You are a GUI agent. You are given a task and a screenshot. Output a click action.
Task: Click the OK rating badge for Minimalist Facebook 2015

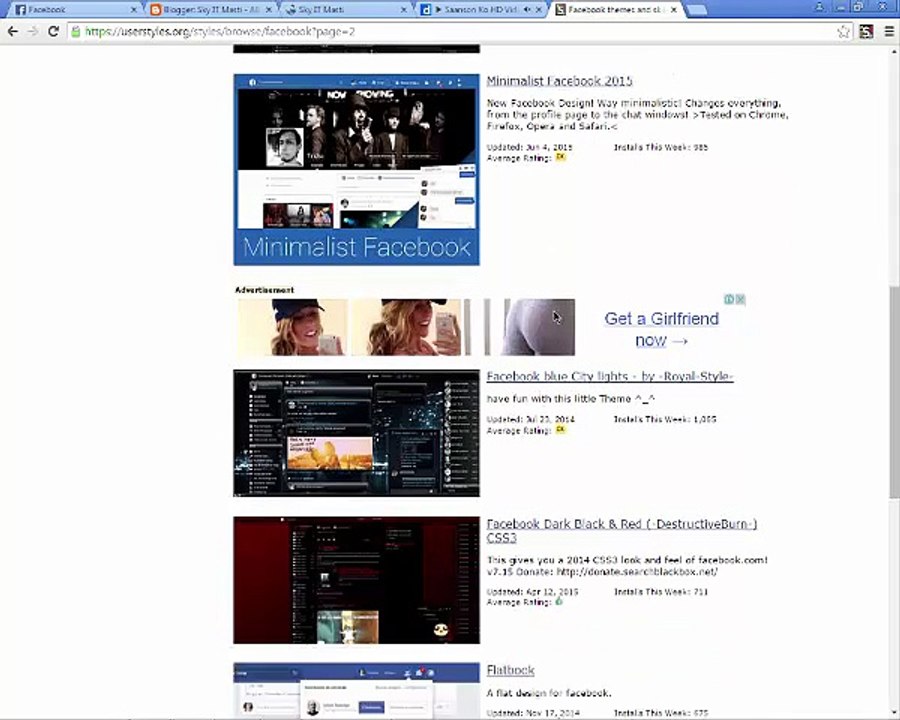click(560, 157)
